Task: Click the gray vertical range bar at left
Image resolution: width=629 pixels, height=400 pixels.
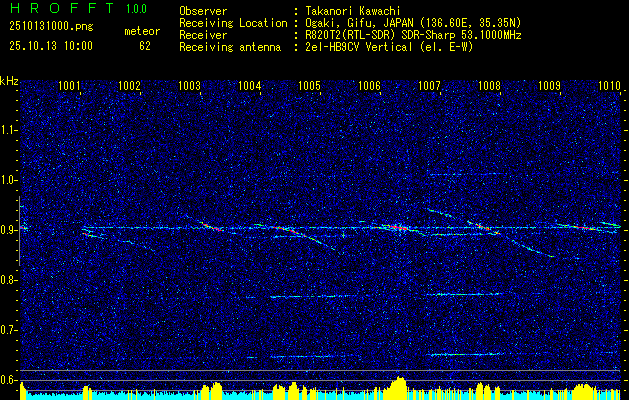Action: point(19,231)
